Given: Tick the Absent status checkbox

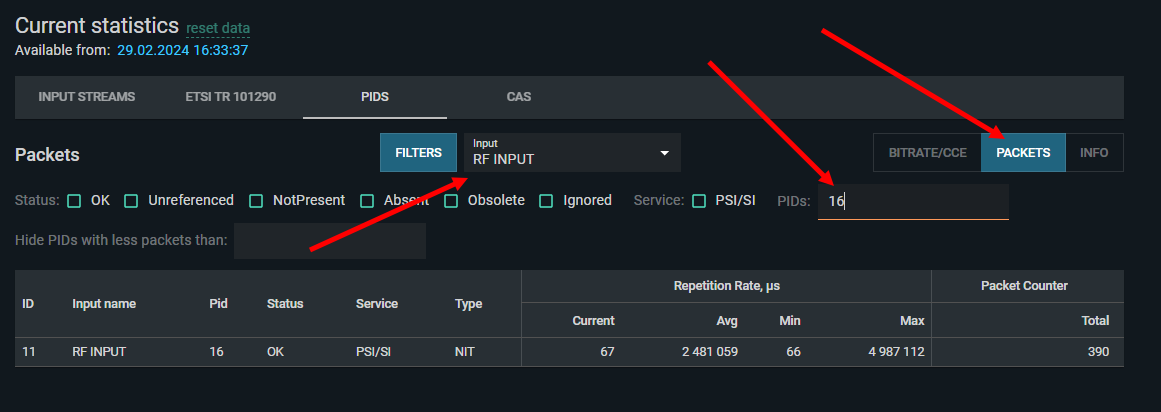Looking at the screenshot, I should point(368,201).
